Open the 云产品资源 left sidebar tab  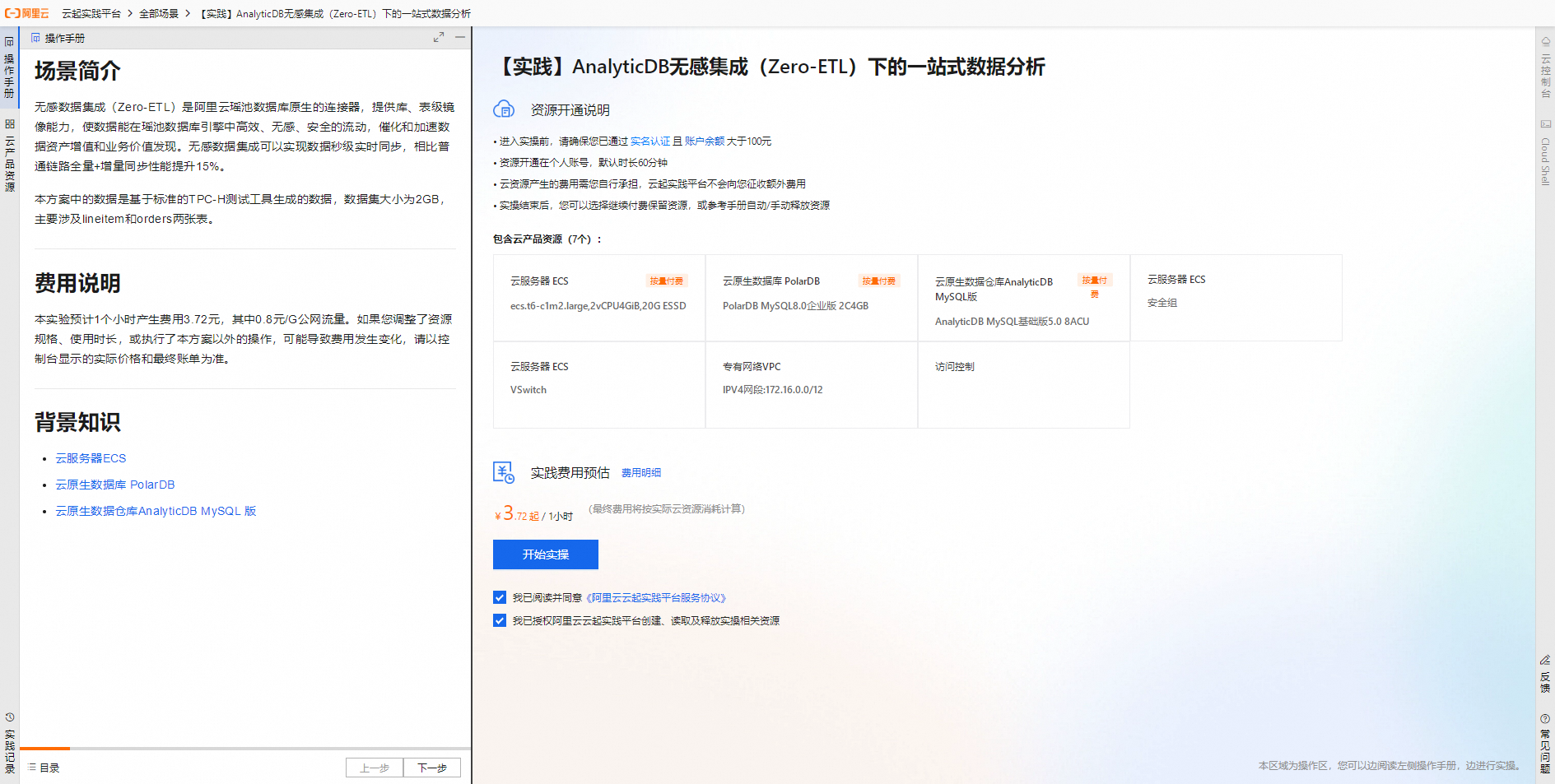coord(9,155)
